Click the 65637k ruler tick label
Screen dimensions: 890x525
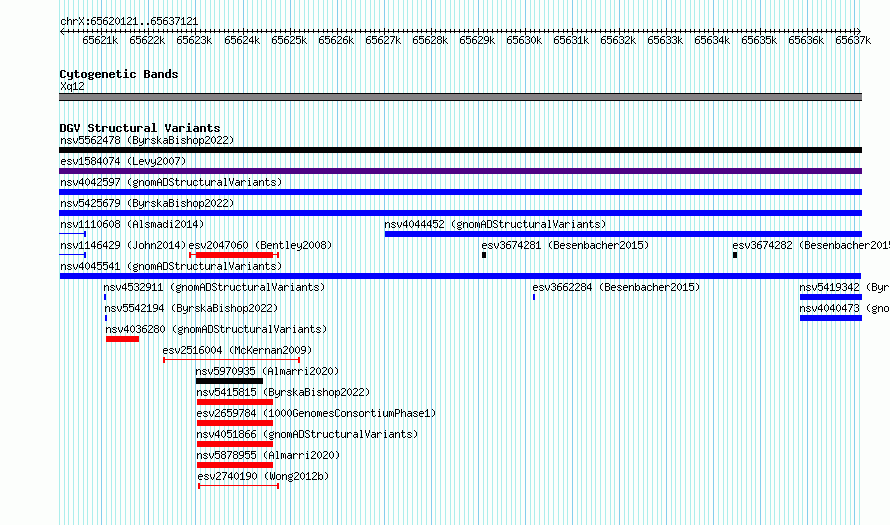pyautogui.click(x=853, y=40)
